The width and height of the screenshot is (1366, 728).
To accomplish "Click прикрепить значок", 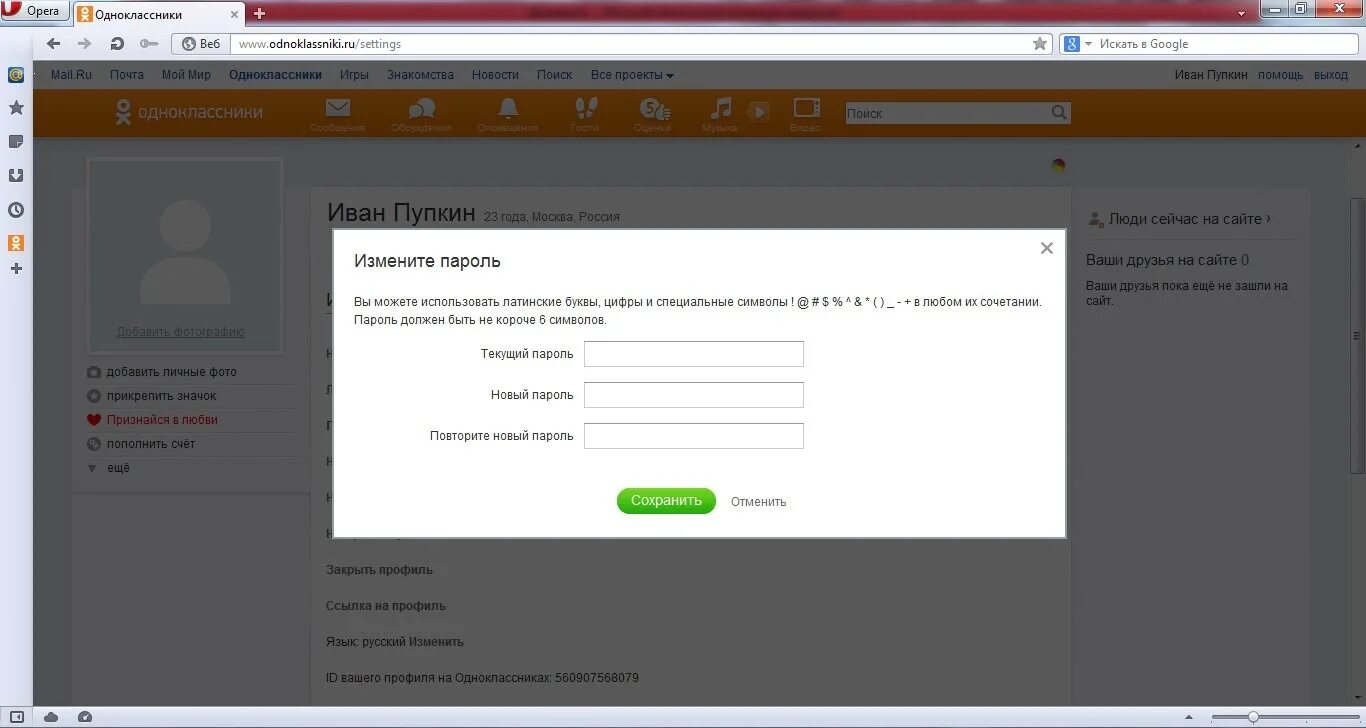I will coord(161,396).
